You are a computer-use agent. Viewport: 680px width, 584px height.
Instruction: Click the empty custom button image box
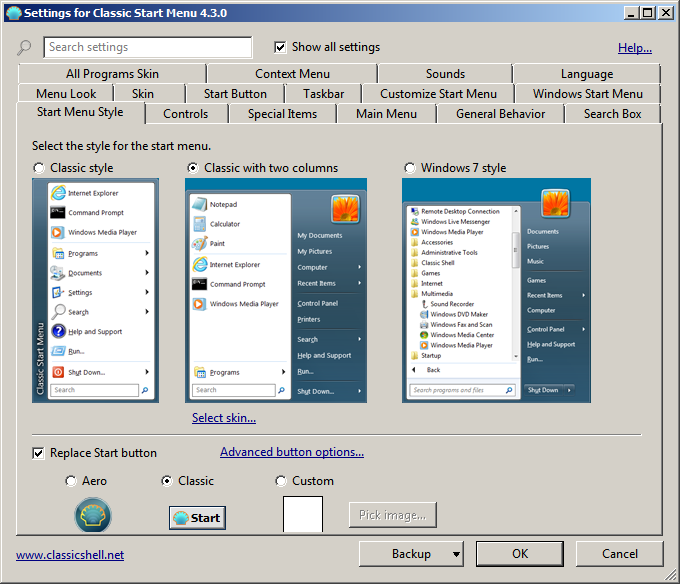pos(303,514)
